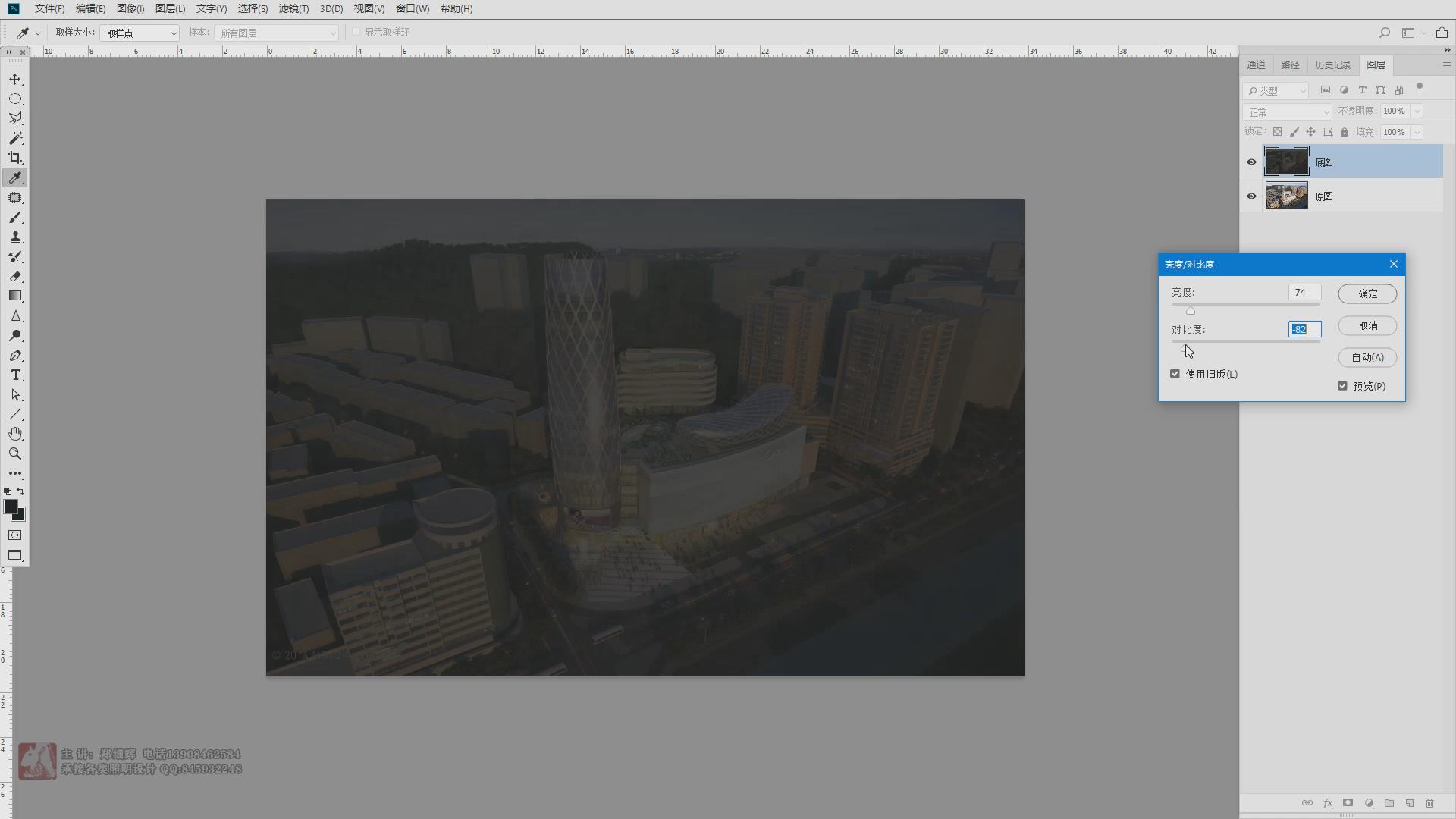Screen dimensions: 1456x819
Task: Select the History Brush tool
Action: click(x=15, y=257)
